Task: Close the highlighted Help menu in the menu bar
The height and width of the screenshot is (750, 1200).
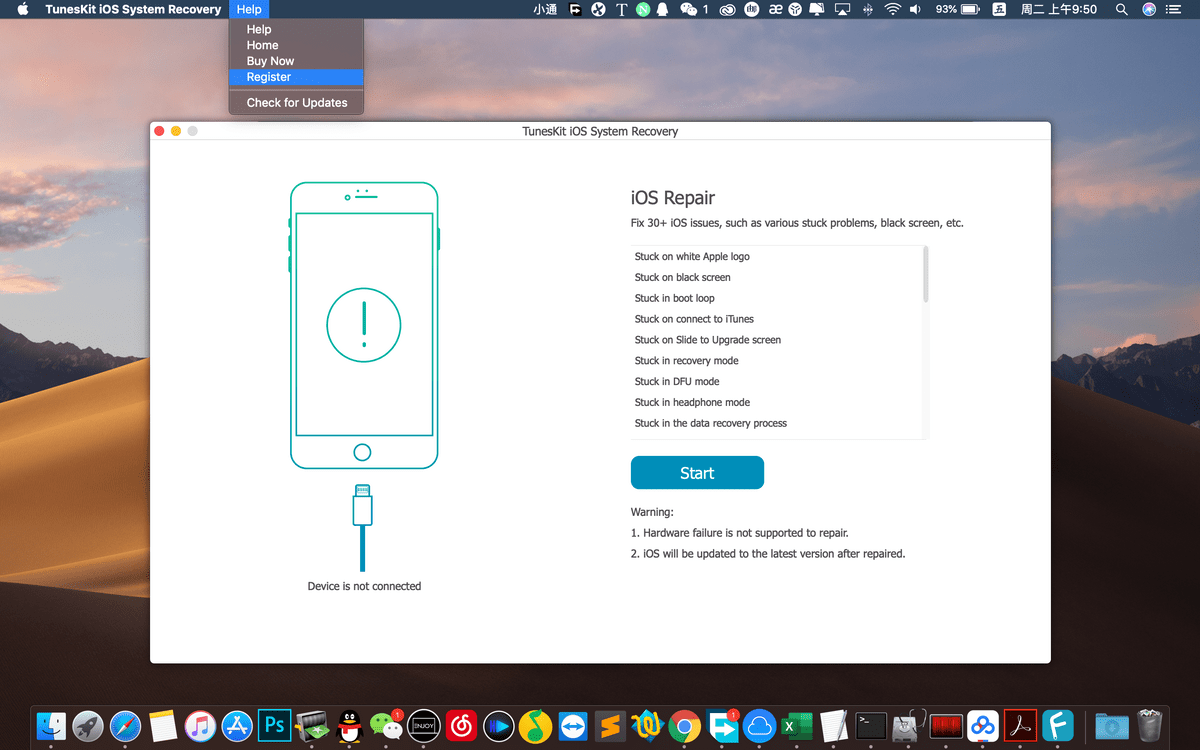Action: coord(249,10)
